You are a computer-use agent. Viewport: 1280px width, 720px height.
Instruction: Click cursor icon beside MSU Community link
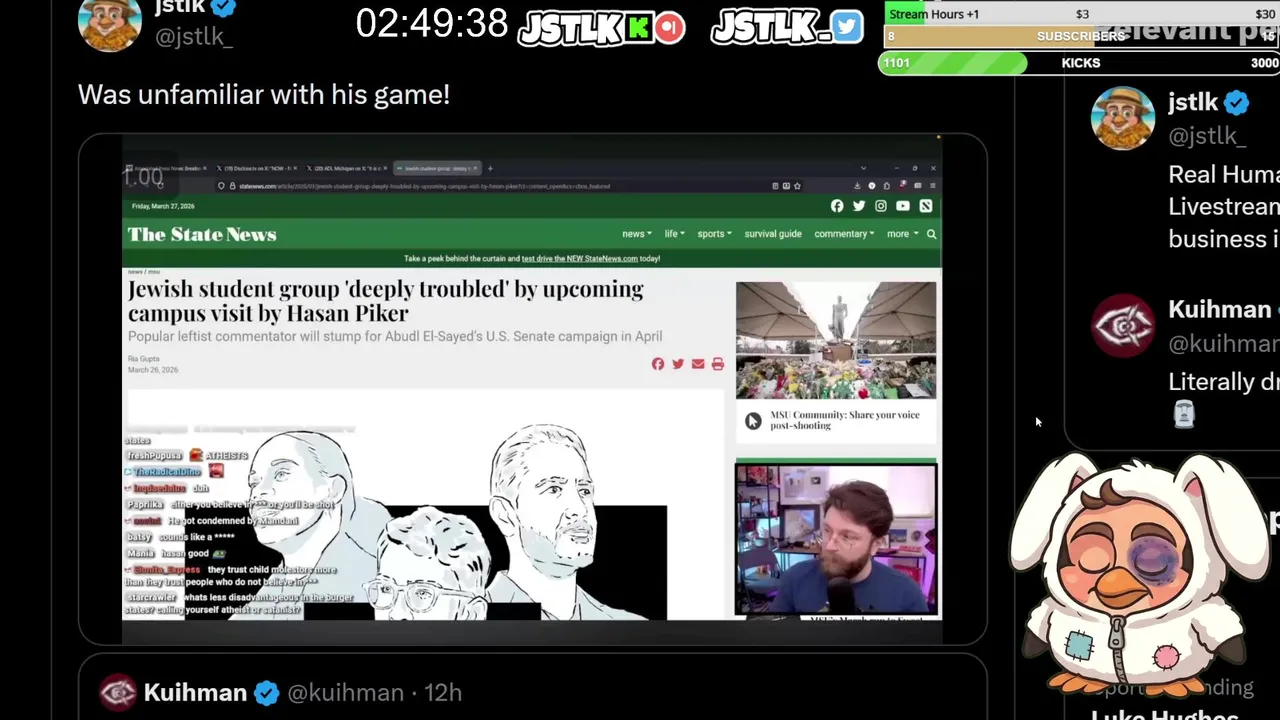tap(753, 421)
